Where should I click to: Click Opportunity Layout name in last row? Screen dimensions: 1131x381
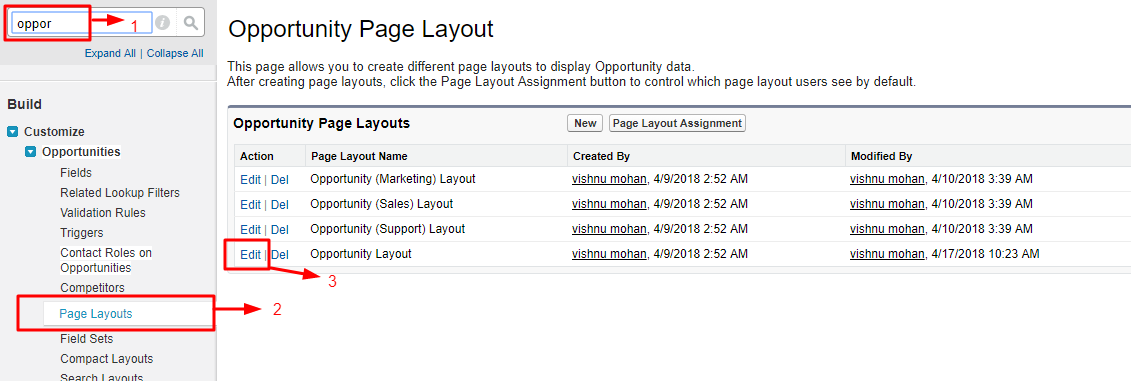(361, 254)
